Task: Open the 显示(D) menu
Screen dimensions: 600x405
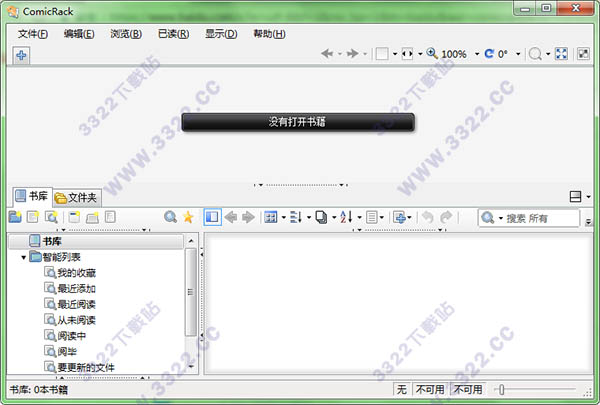Action: coord(221,34)
